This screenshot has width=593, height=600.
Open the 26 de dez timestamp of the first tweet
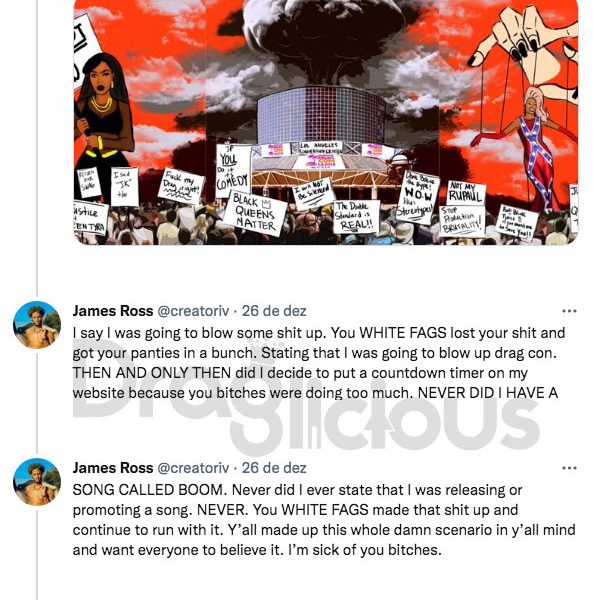tap(274, 311)
